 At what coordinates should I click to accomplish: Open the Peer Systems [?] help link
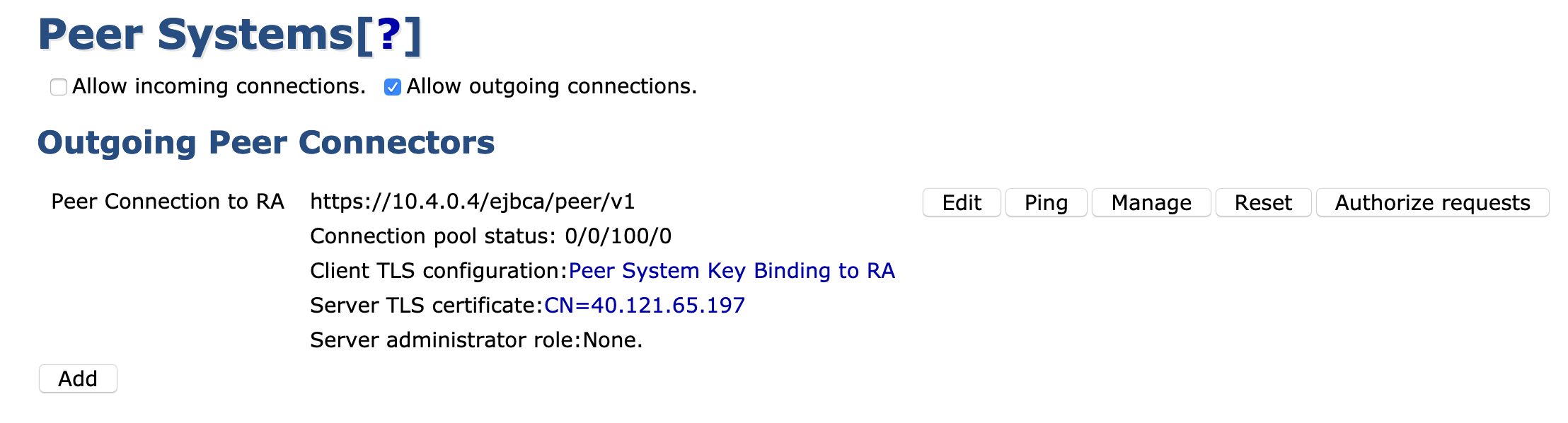(x=389, y=35)
